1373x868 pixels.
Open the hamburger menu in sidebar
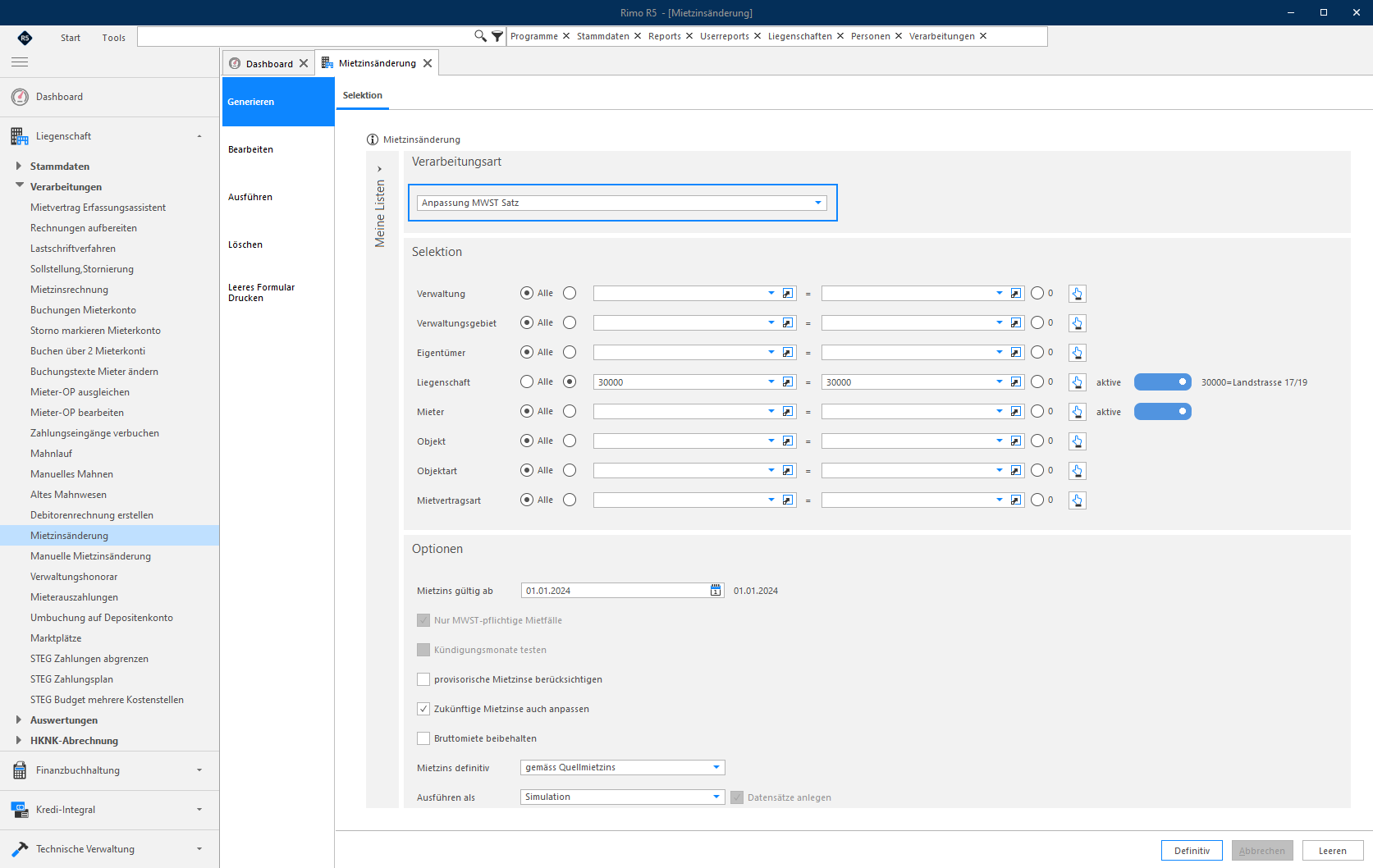20,62
